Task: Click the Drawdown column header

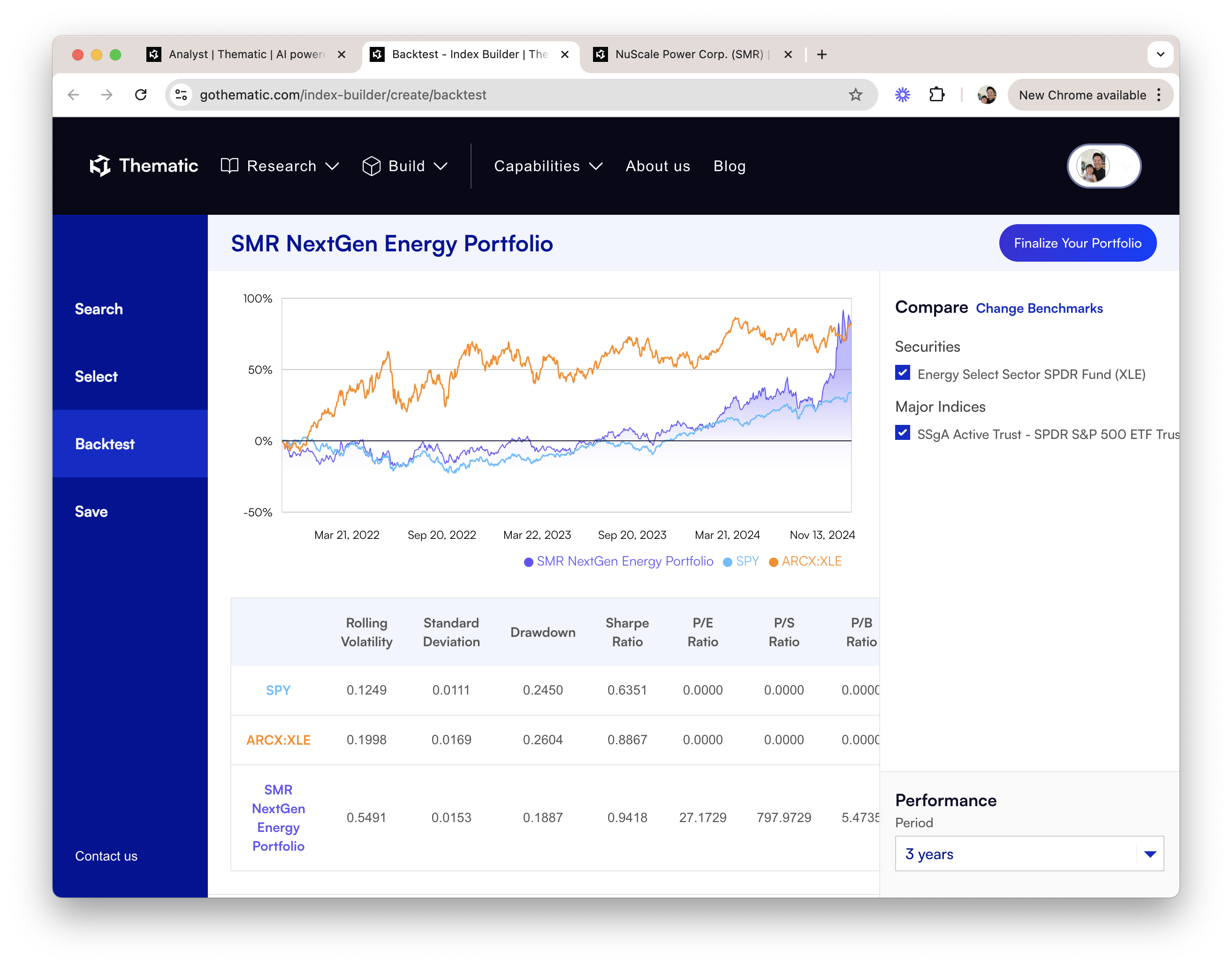Action: tap(543, 632)
